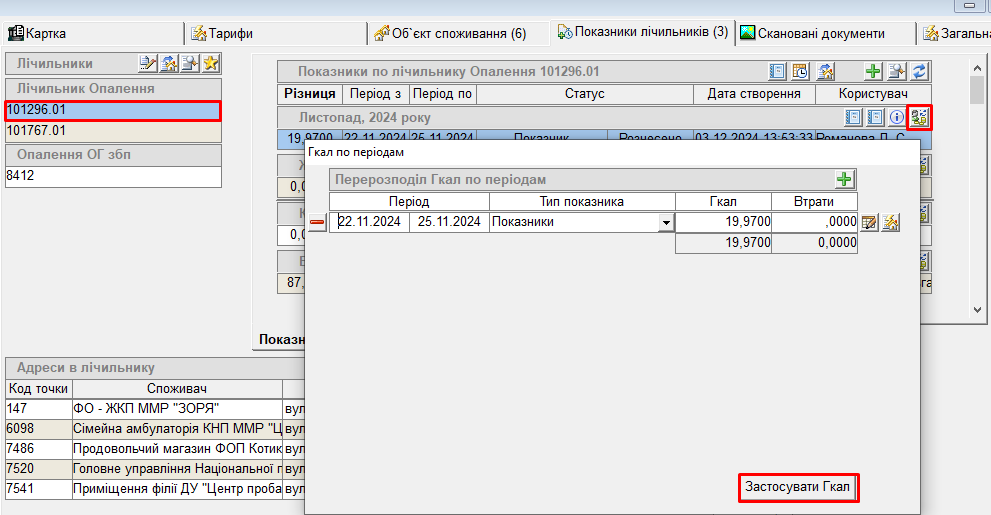Open the Тип показника dropdown

click(666, 223)
